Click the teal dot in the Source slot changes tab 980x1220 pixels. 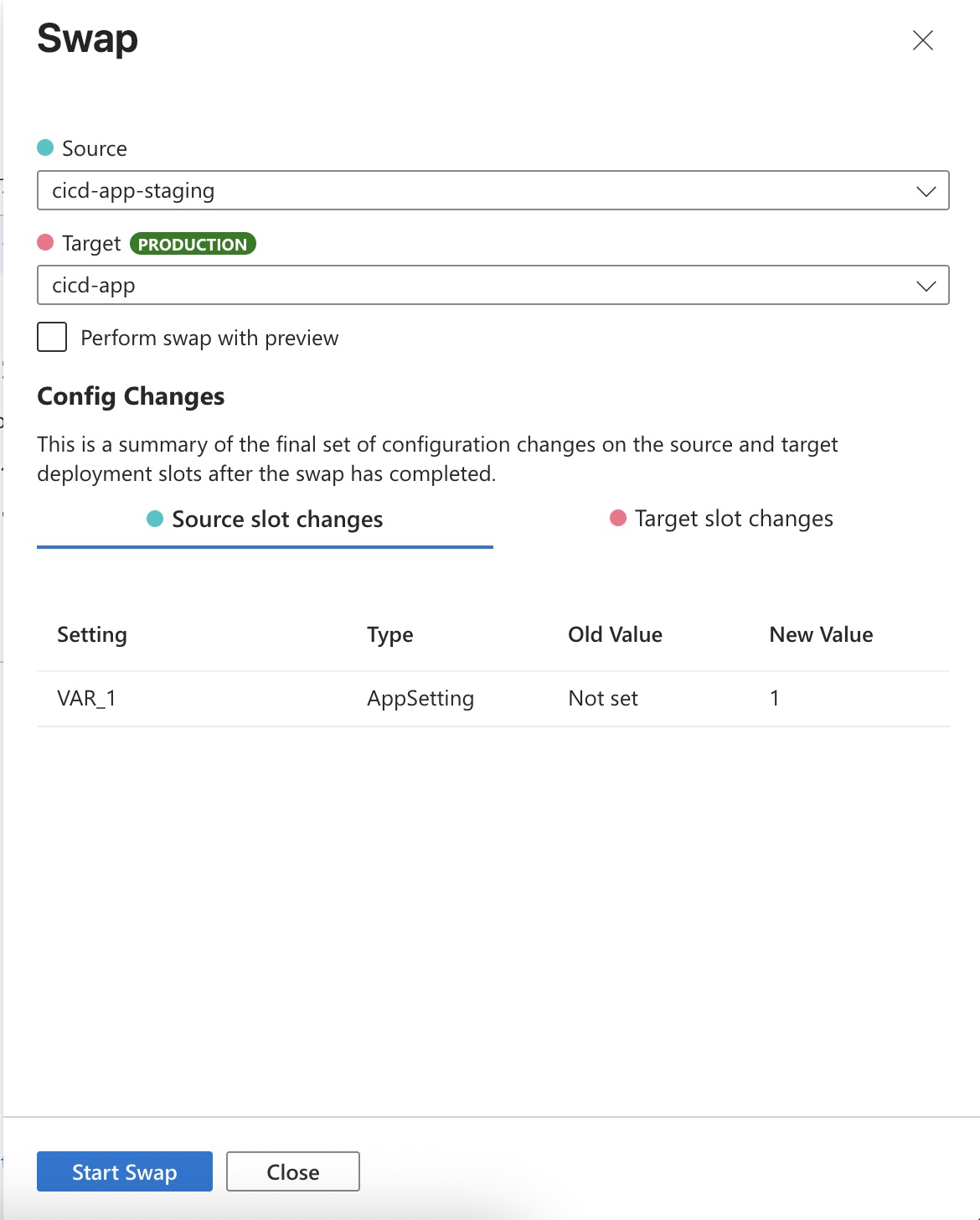[155, 520]
